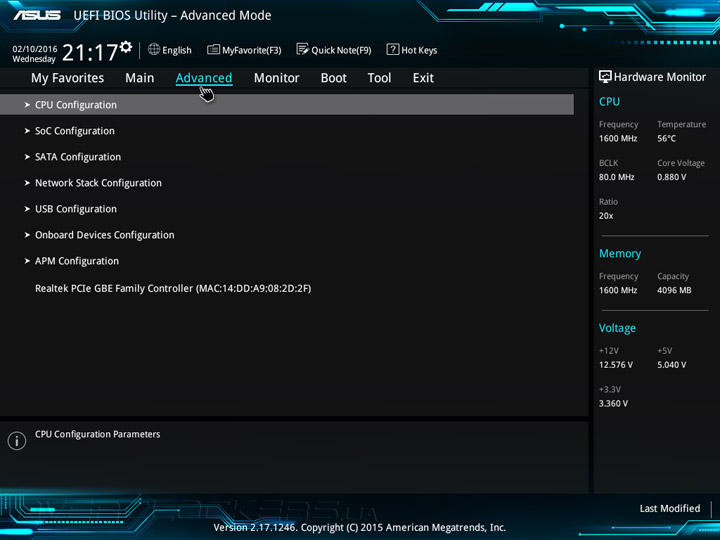720x540 pixels.
Task: Click the Hardware Monitor screen icon
Action: pos(605,77)
